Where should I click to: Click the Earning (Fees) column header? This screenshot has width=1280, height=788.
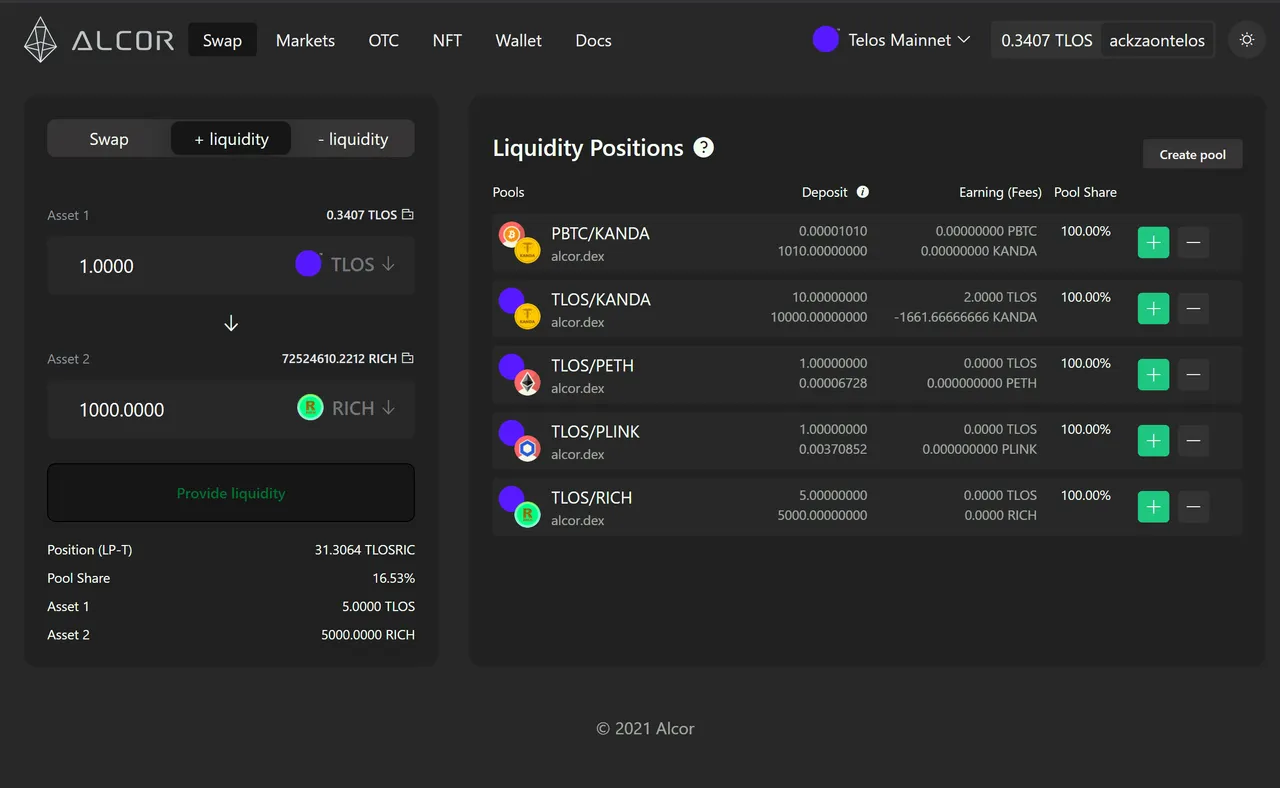click(1000, 192)
